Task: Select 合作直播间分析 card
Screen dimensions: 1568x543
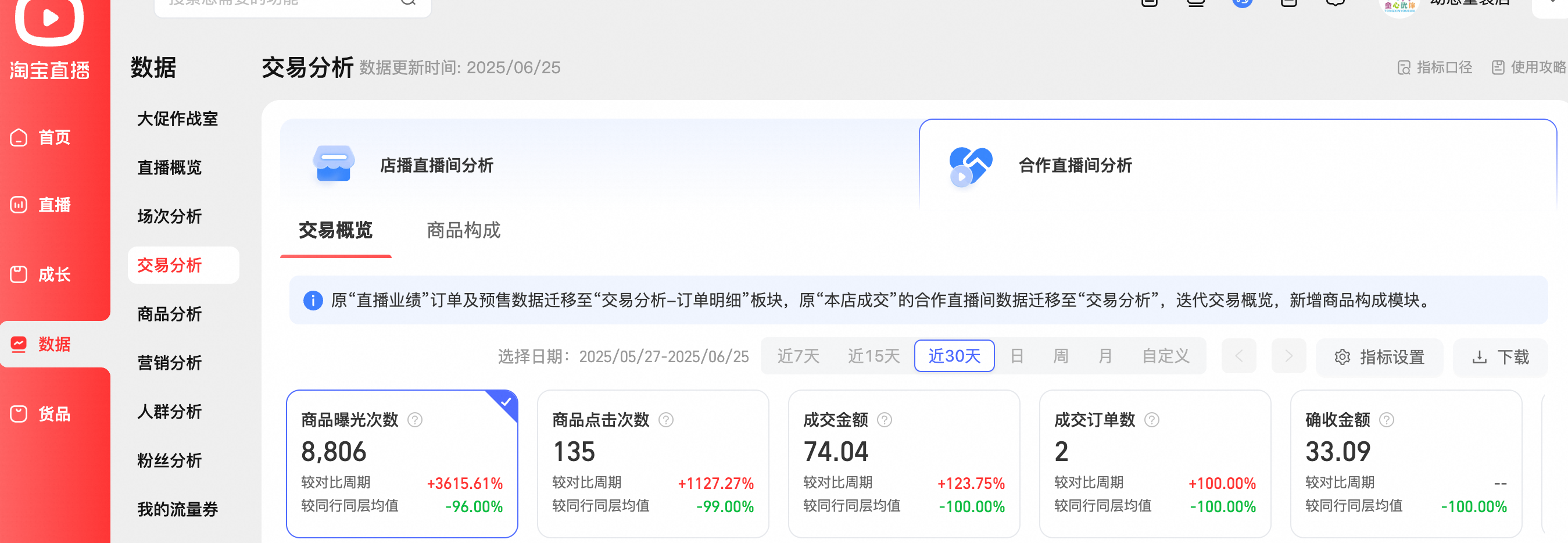Action: tap(1237, 165)
